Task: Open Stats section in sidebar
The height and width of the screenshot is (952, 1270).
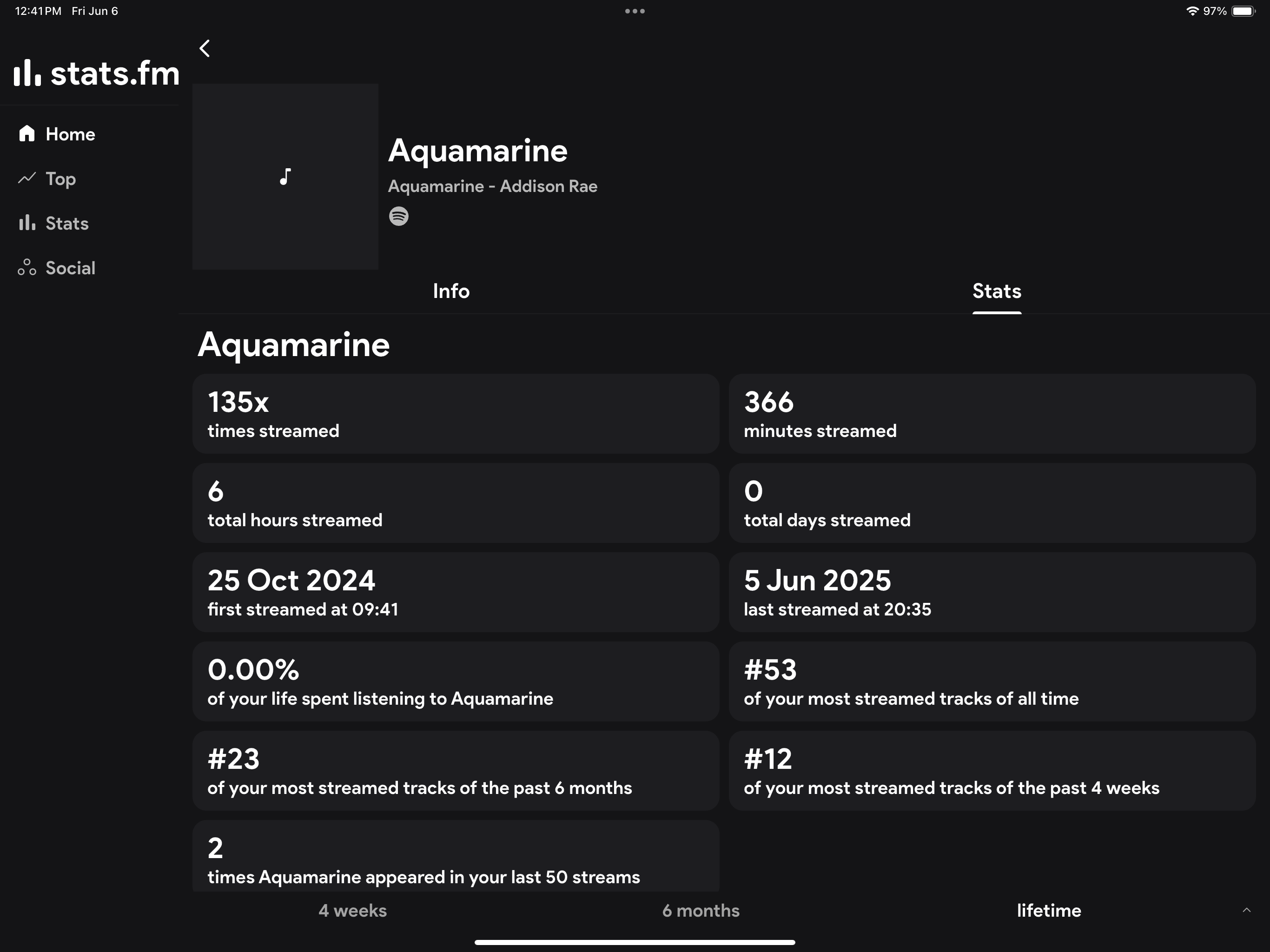Action: [x=67, y=224]
